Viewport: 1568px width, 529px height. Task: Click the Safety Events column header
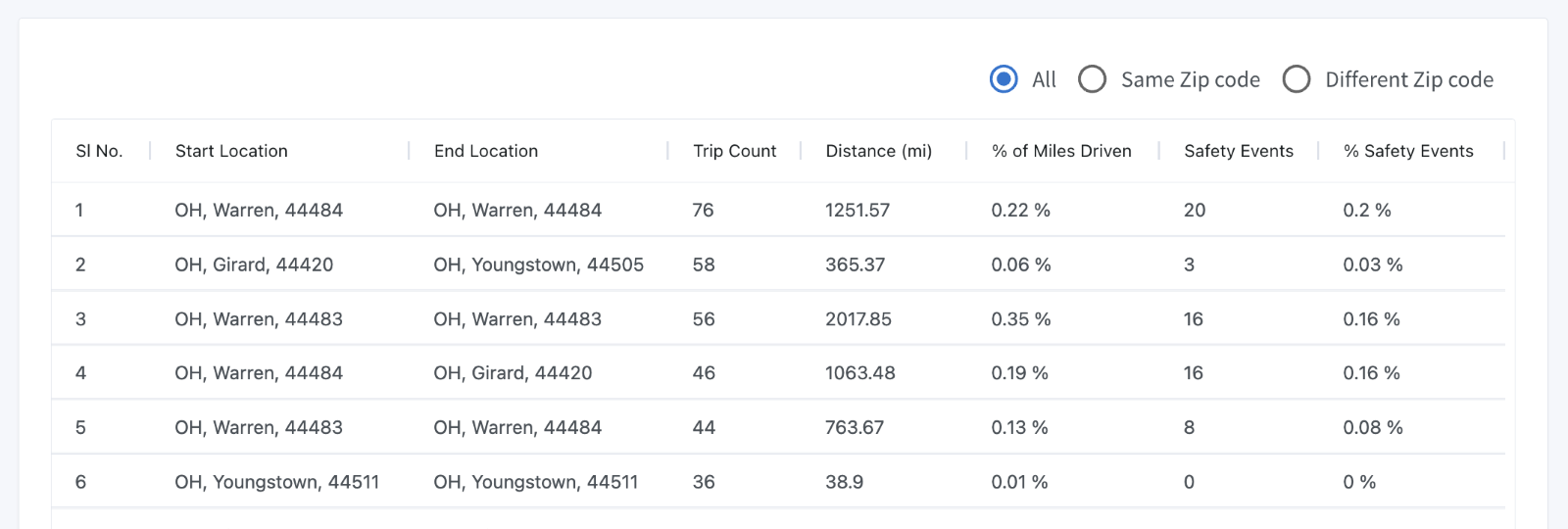pos(1239,151)
